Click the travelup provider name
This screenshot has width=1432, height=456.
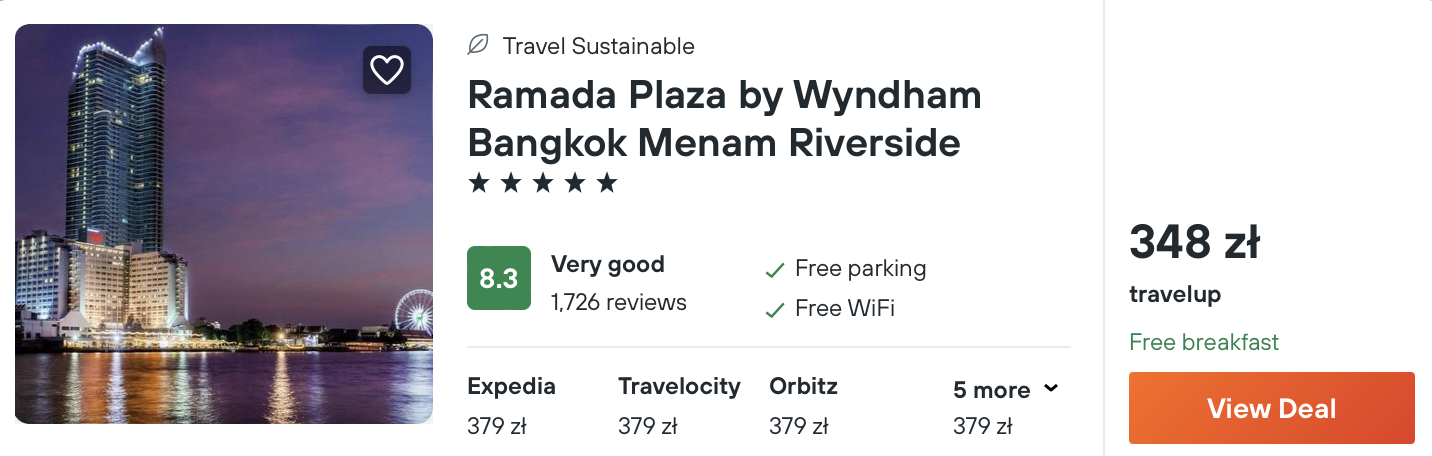coord(1175,295)
